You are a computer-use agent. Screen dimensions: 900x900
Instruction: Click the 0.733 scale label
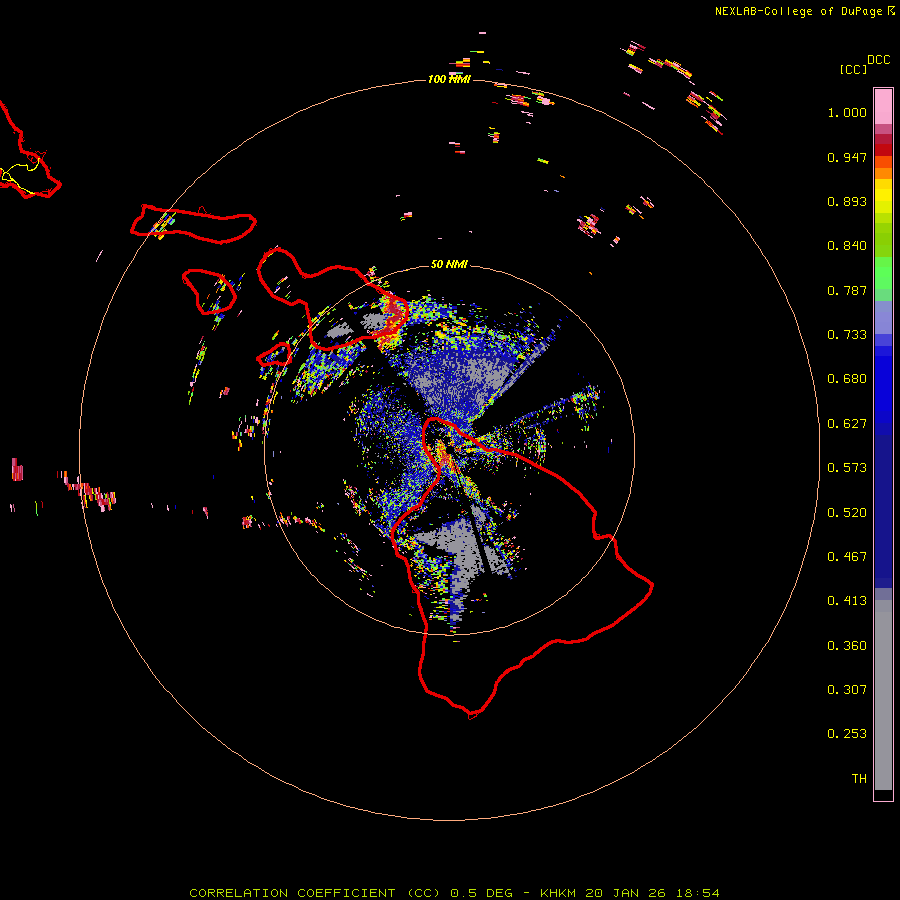[x=847, y=335]
